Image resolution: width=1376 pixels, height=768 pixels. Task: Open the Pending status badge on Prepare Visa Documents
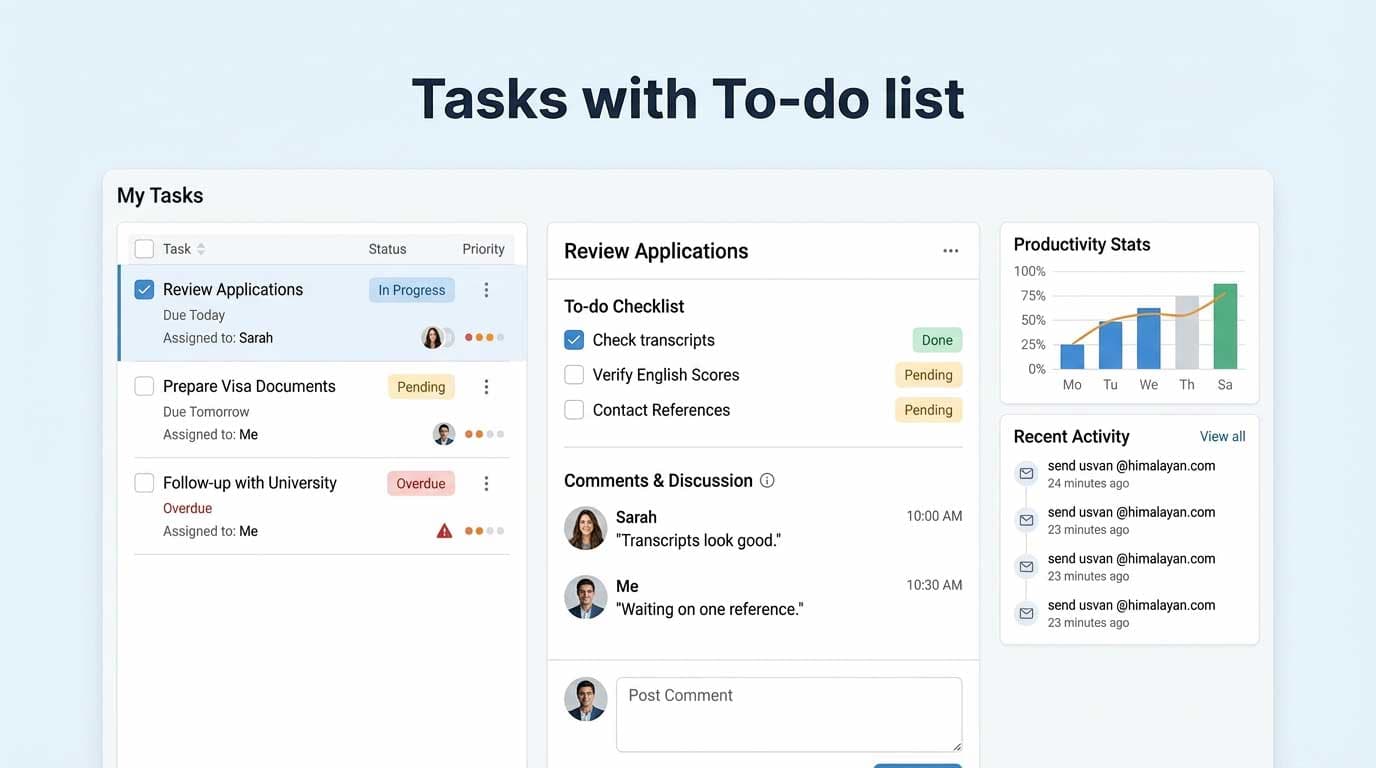click(421, 386)
